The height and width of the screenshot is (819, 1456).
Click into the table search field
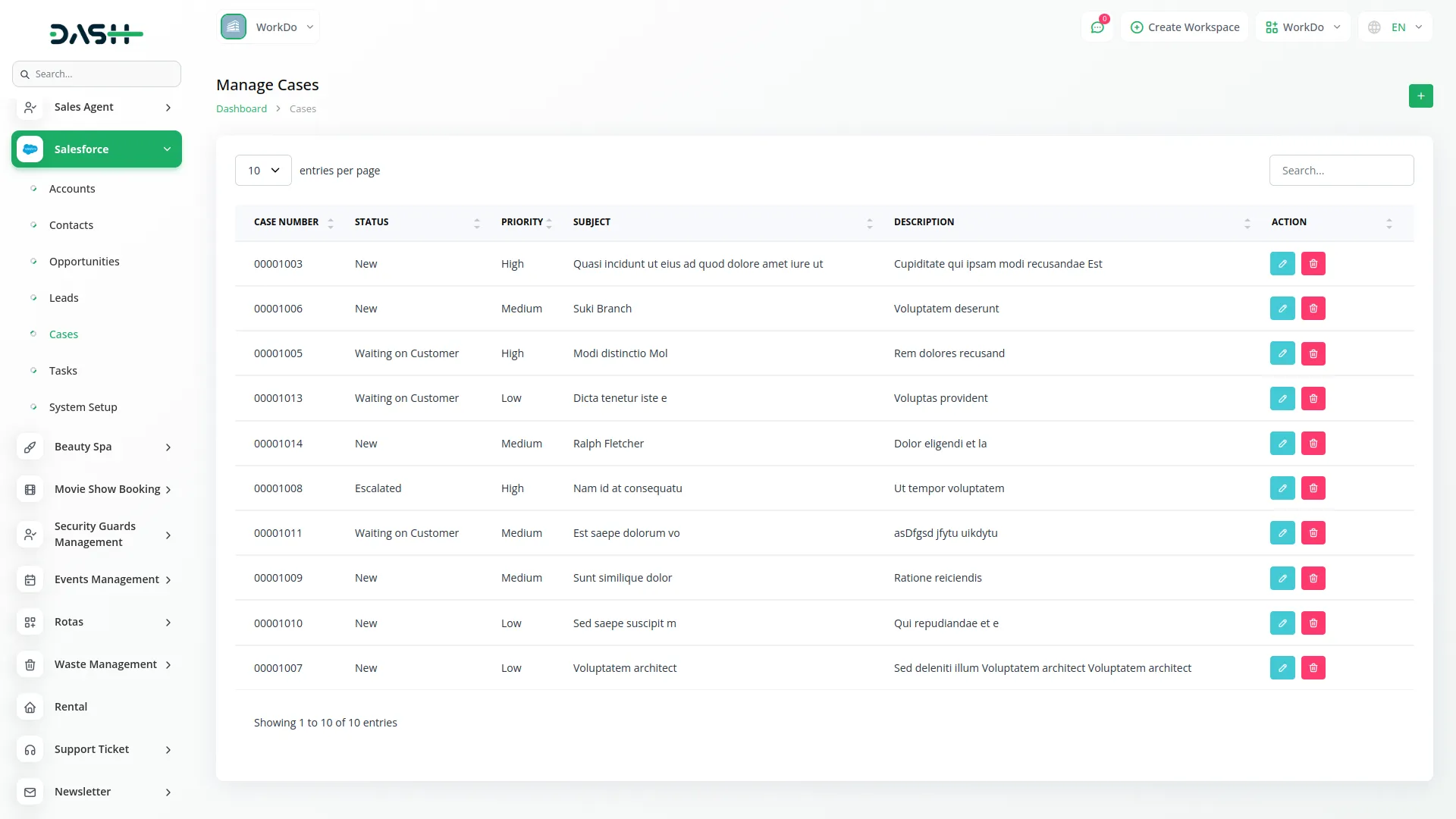(1341, 170)
